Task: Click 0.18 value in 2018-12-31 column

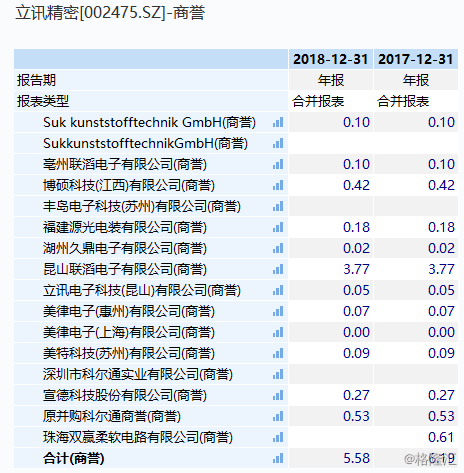Action: [356, 227]
